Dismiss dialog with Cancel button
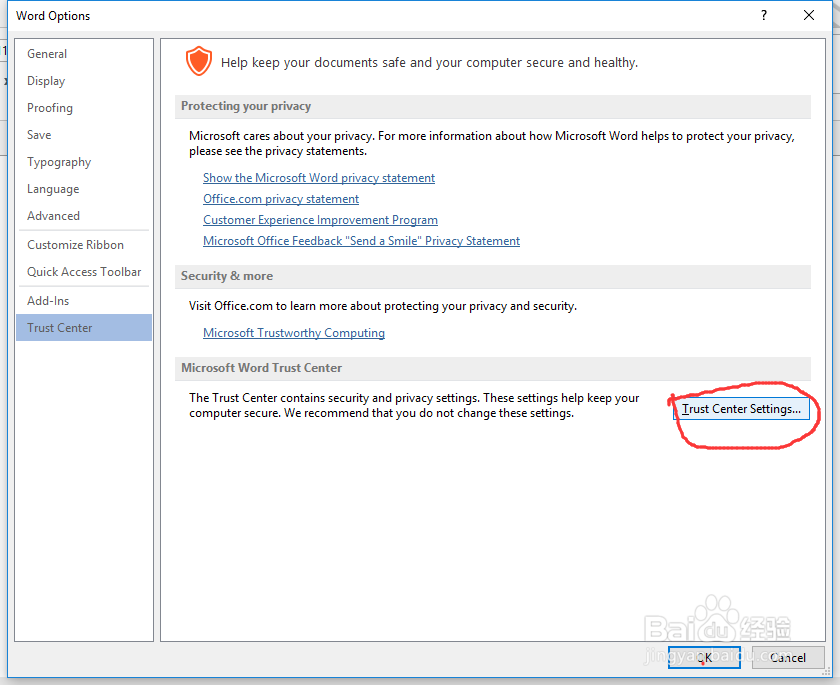This screenshot has width=840, height=685. coord(788,657)
